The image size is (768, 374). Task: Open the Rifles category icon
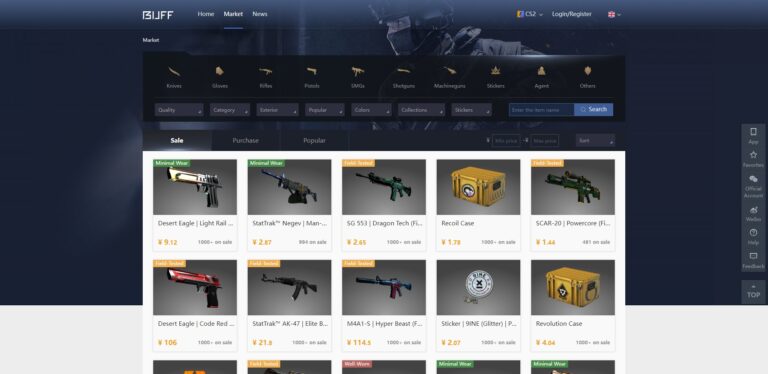(x=265, y=71)
